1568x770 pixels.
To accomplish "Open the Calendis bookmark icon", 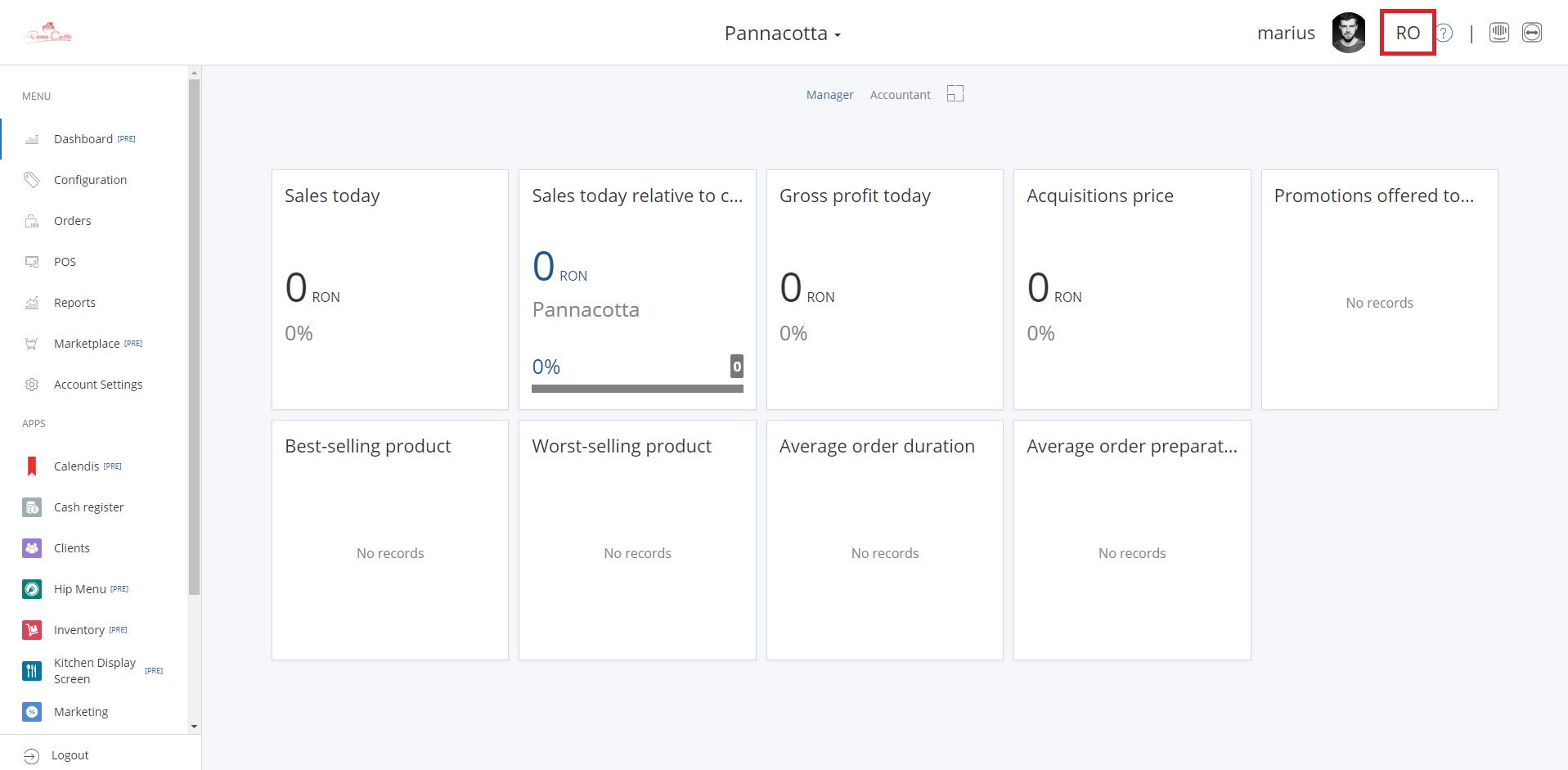I will click(32, 466).
